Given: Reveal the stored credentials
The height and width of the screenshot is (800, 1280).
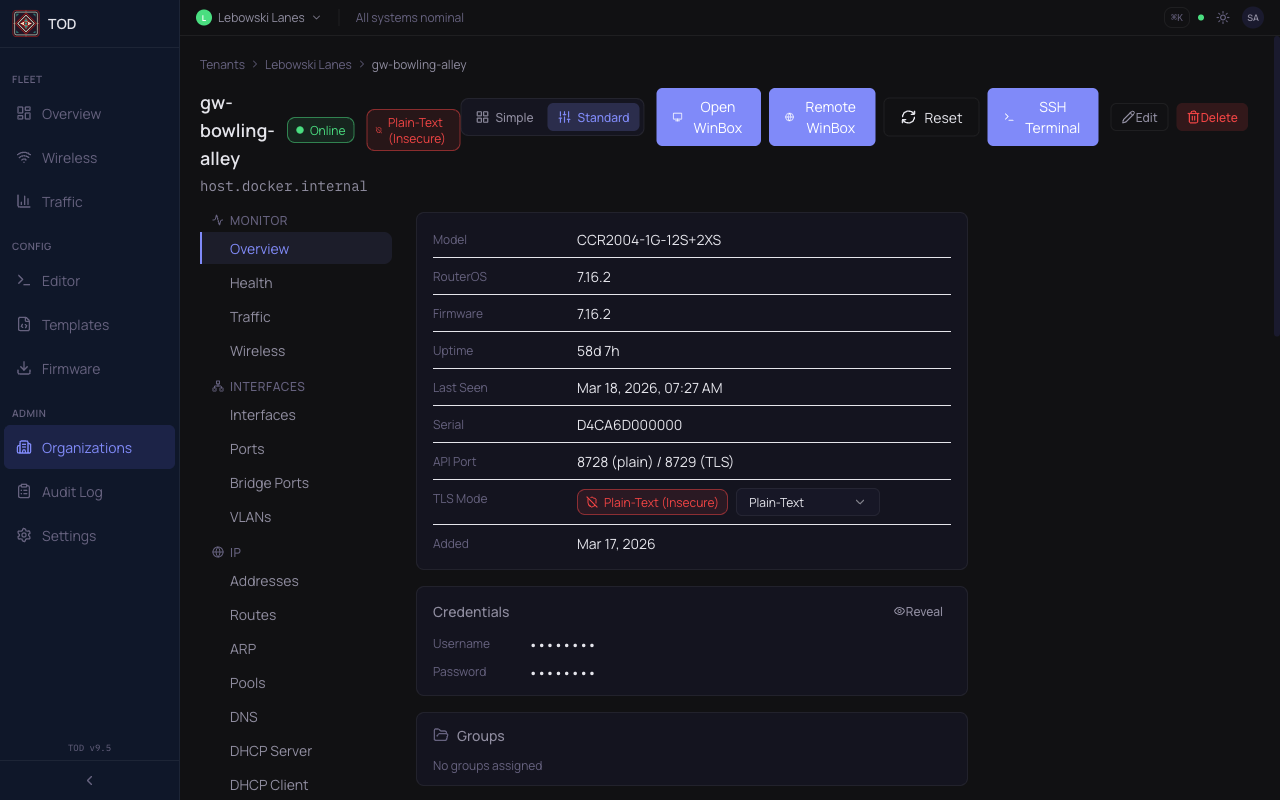Looking at the screenshot, I should 918,611.
